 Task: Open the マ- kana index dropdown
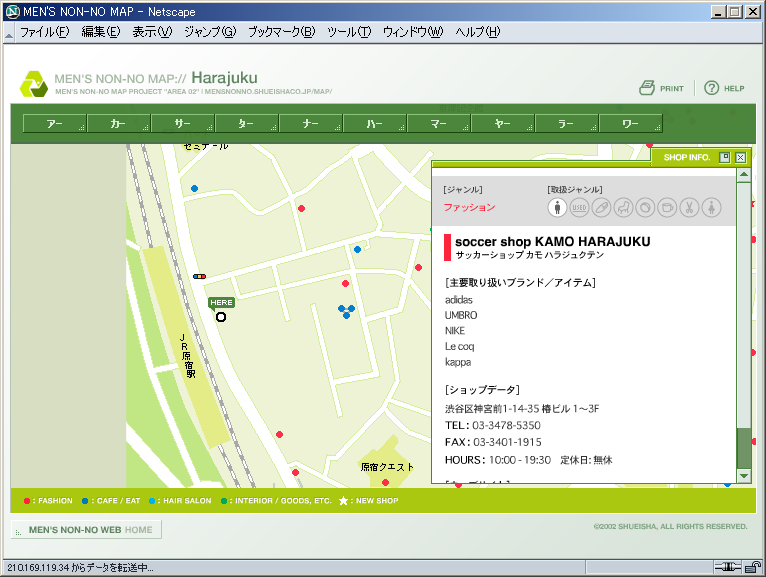pos(439,124)
